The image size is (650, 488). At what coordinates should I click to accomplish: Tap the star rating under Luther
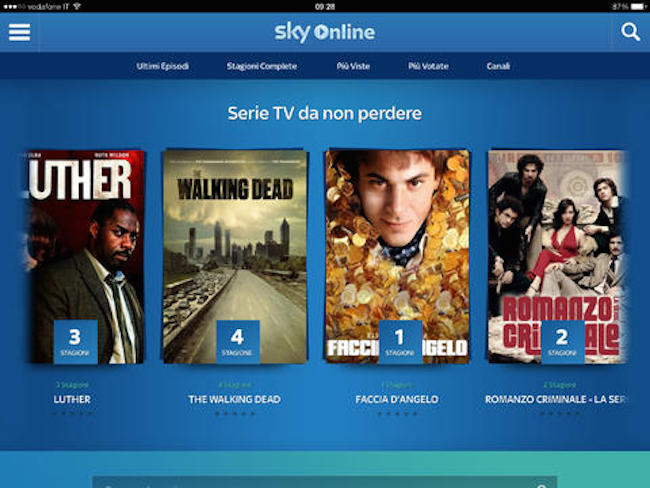click(x=72, y=413)
